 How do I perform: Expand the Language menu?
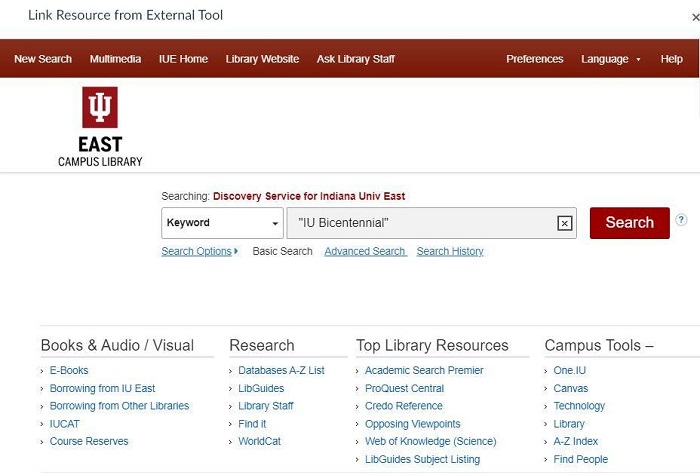click(x=610, y=59)
